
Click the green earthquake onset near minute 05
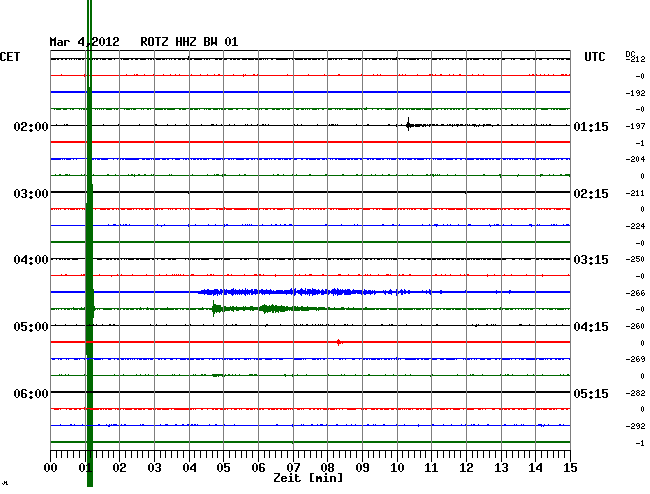coord(214,308)
